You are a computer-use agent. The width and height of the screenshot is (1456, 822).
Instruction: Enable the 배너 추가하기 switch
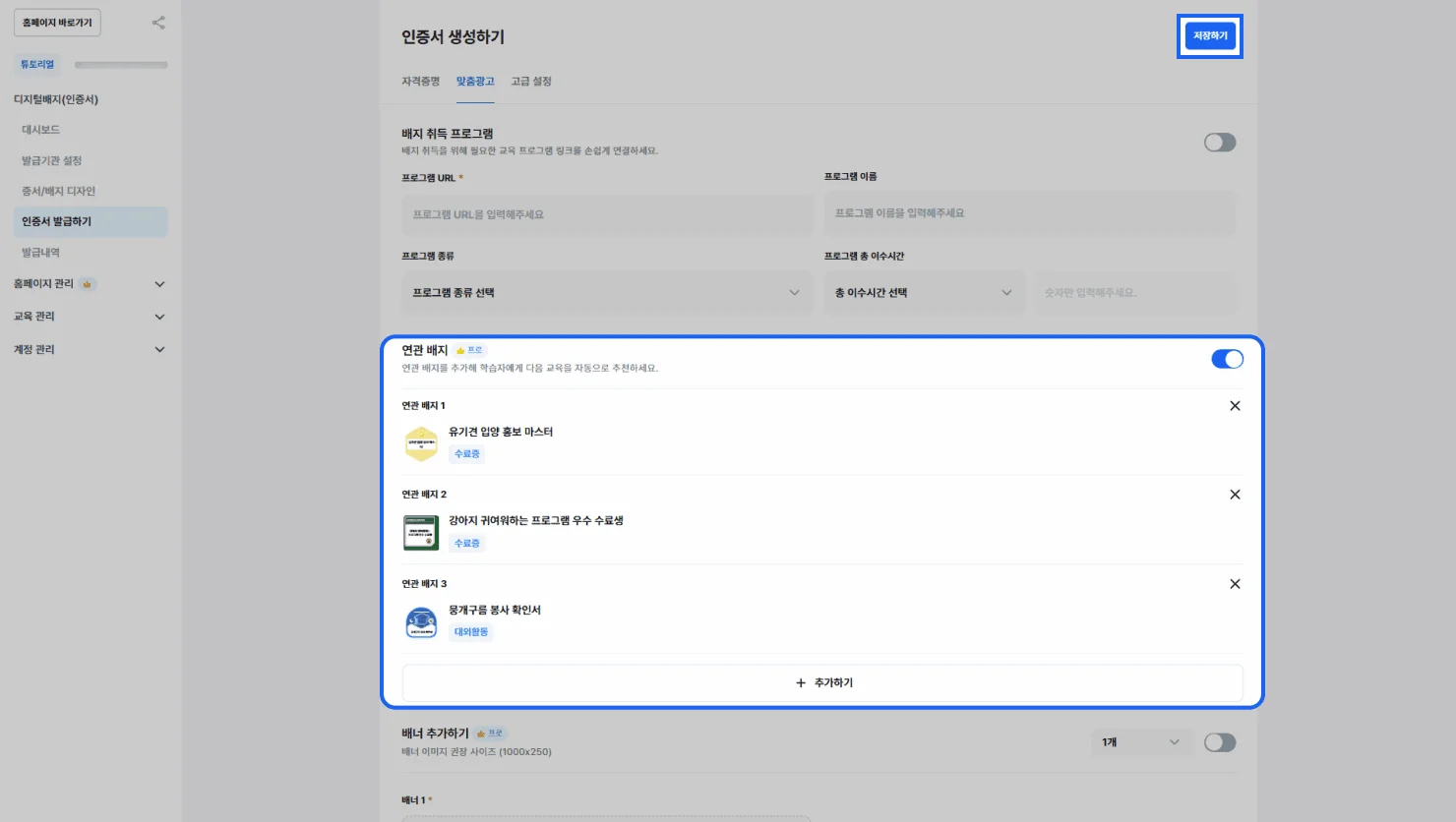click(1220, 742)
